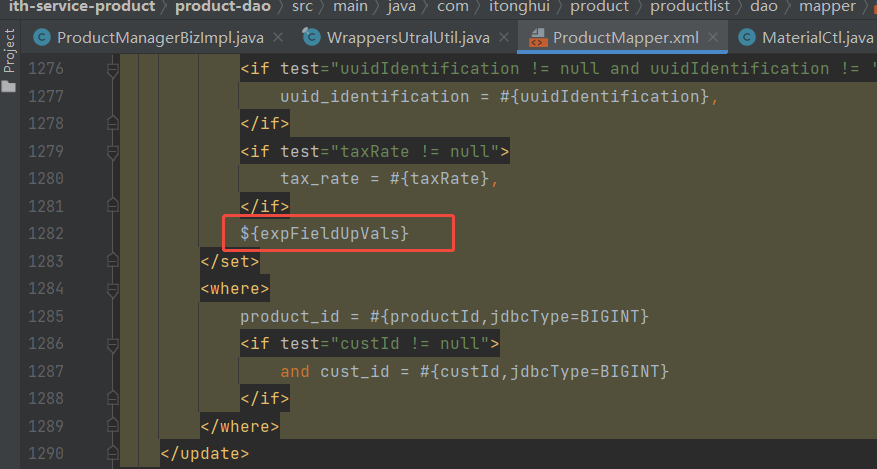Click the WrappersUtralUtil class icon

[x=311, y=37]
